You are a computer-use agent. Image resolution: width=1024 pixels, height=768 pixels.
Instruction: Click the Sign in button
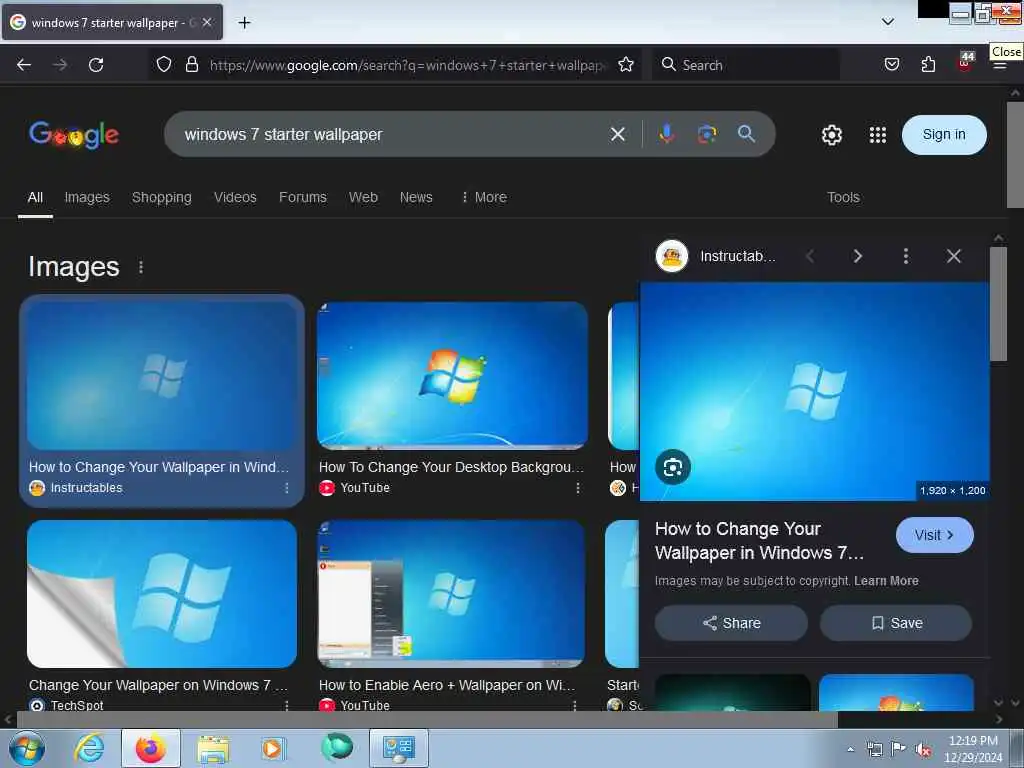tap(944, 135)
